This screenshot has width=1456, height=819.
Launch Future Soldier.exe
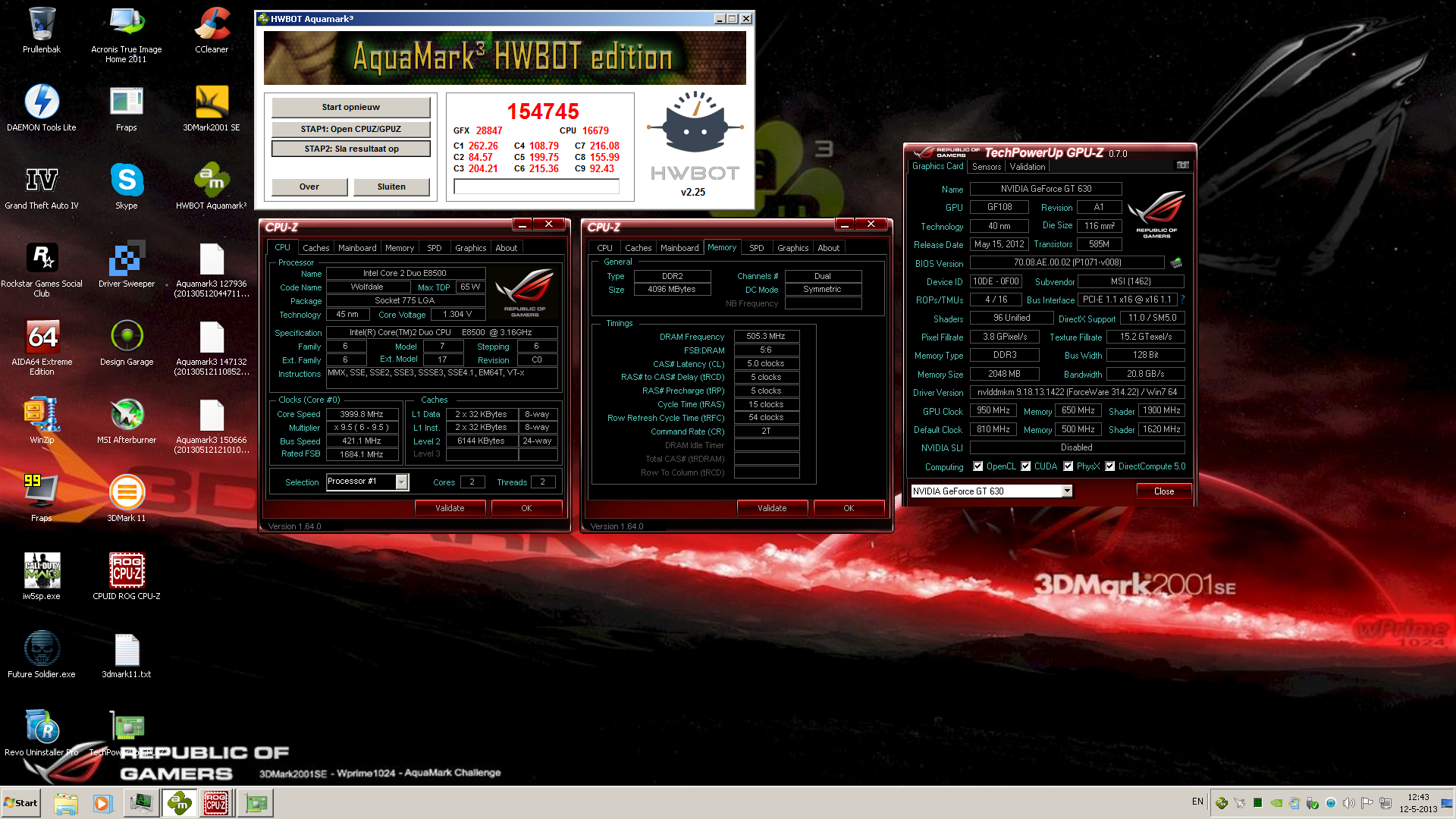coord(42,654)
